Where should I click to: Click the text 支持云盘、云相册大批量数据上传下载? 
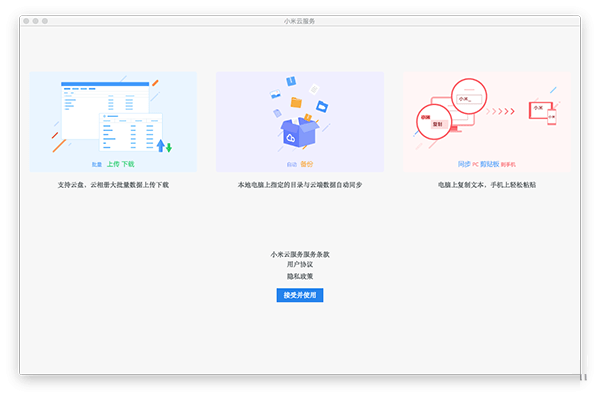pos(113,185)
